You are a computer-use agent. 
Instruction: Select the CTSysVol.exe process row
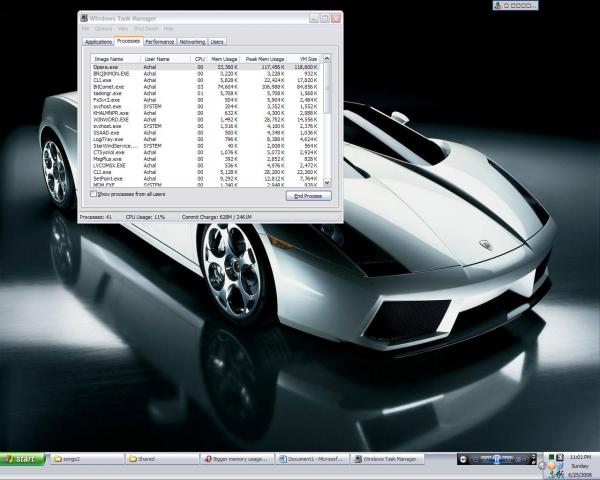(207, 152)
